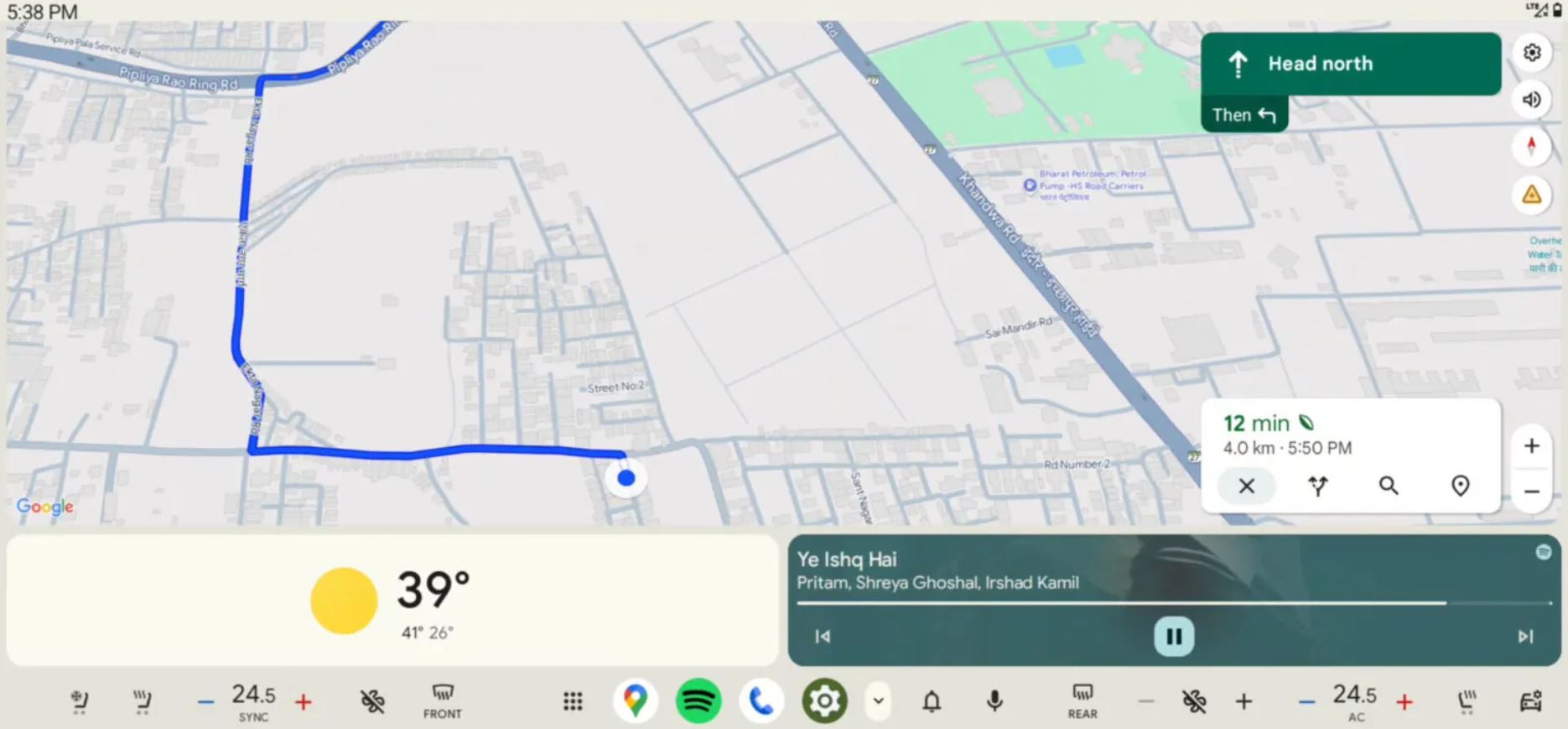Open Google Maps settings gear

click(x=1531, y=53)
